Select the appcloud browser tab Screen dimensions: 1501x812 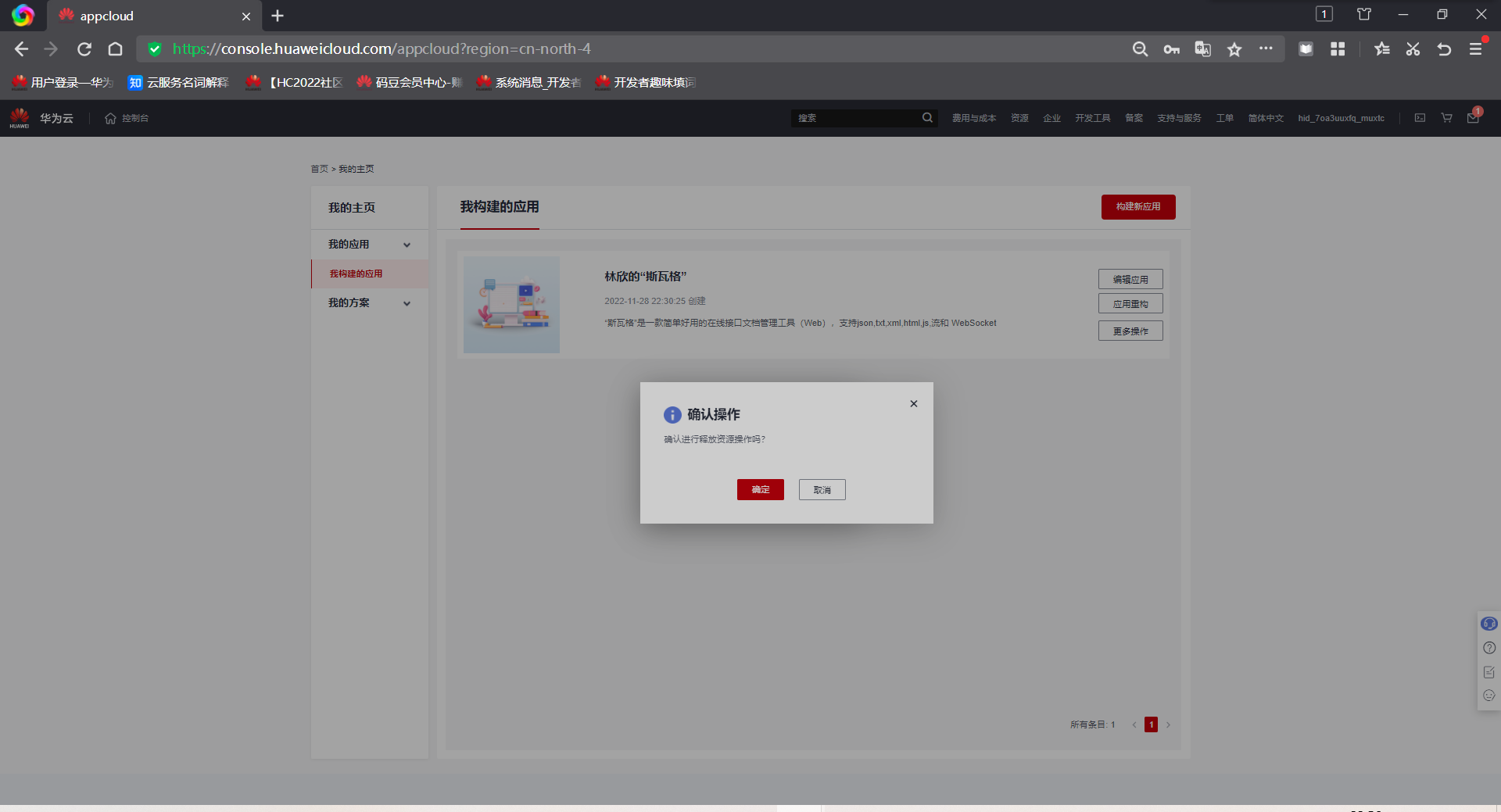tap(153, 16)
